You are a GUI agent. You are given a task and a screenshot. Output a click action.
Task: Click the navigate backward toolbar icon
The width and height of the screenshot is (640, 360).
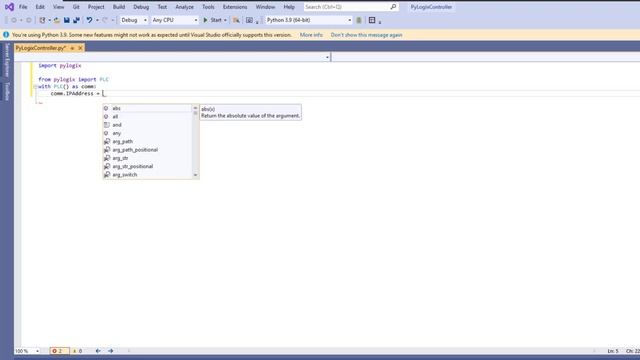(14, 20)
